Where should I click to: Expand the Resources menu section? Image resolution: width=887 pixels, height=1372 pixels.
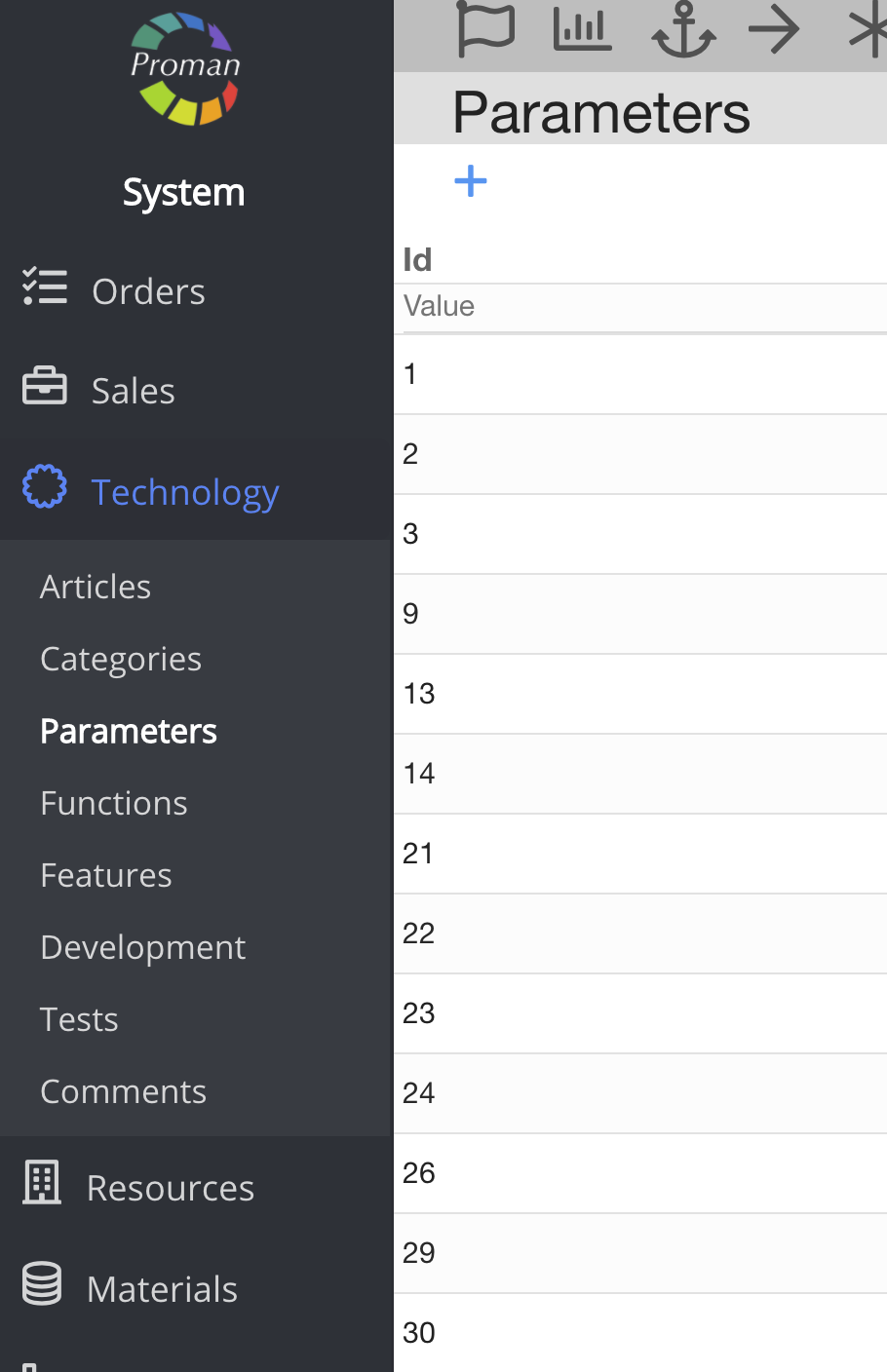pyautogui.click(x=171, y=1188)
